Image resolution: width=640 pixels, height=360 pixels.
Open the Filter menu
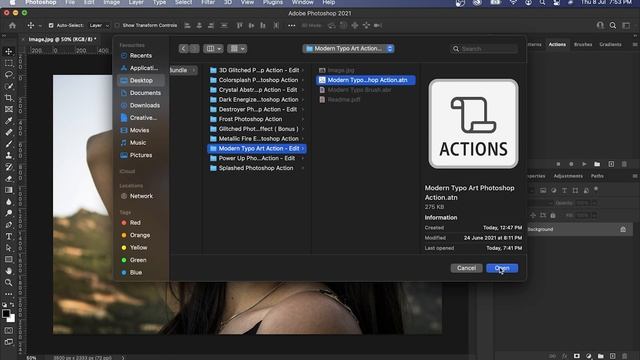click(x=208, y=2)
